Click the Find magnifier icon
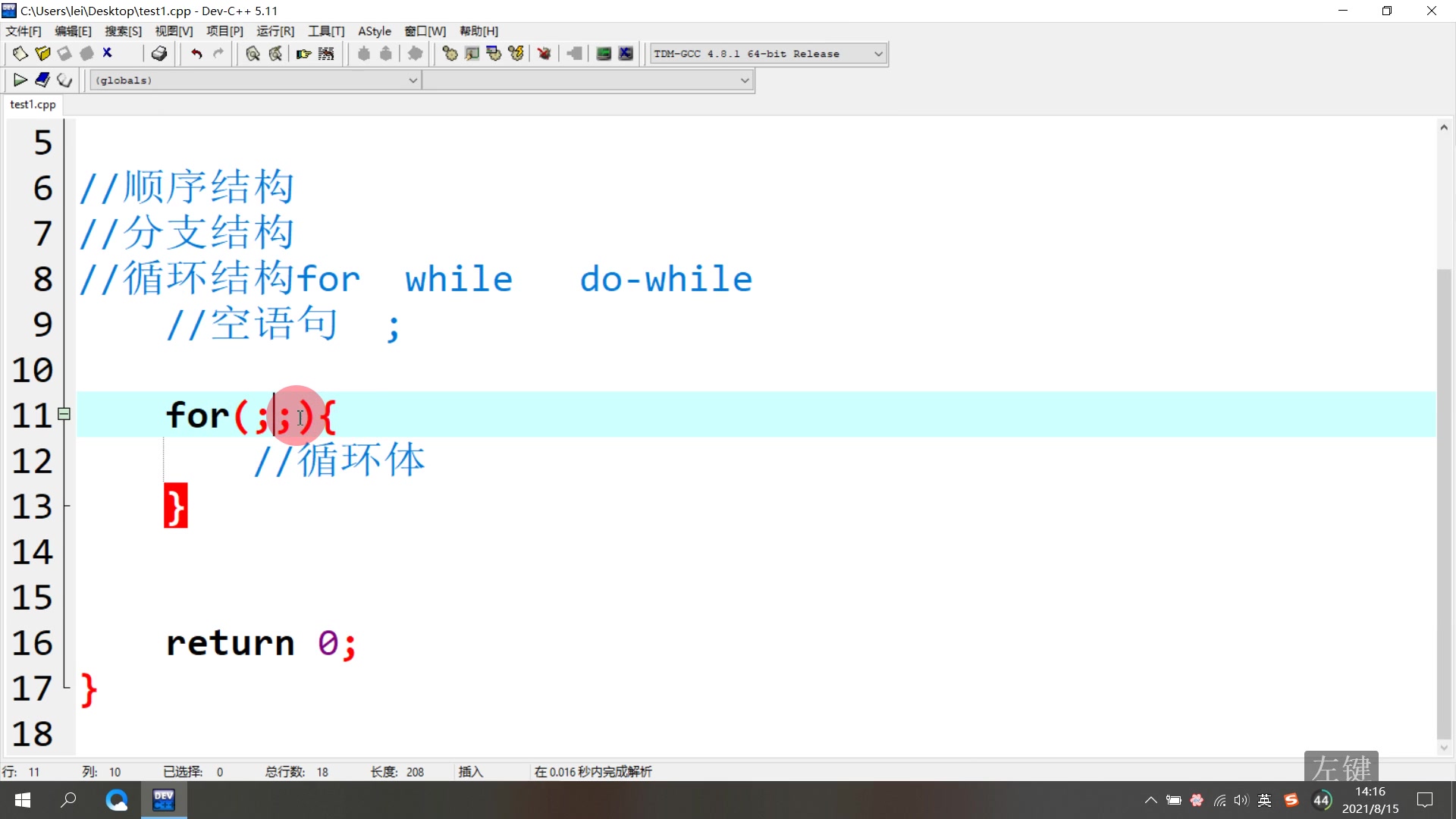 tap(253, 54)
